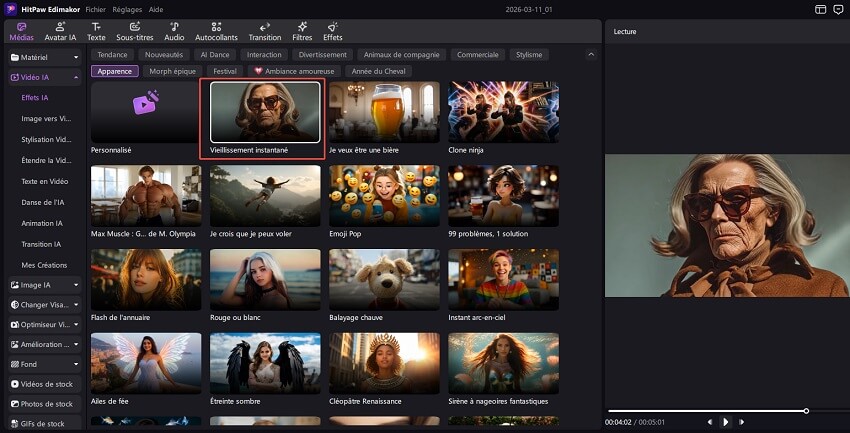
Task: Collapse the Vidéo IA section
Action: (x=45, y=77)
